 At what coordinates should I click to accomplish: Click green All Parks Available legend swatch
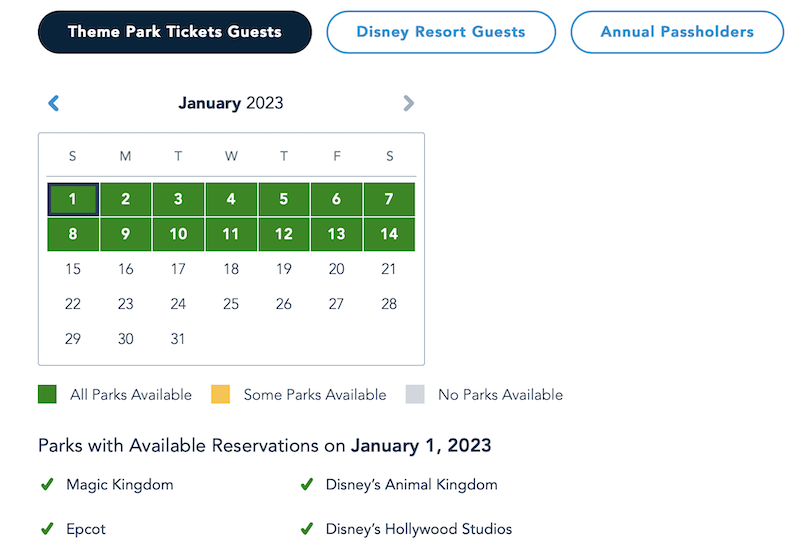47,395
